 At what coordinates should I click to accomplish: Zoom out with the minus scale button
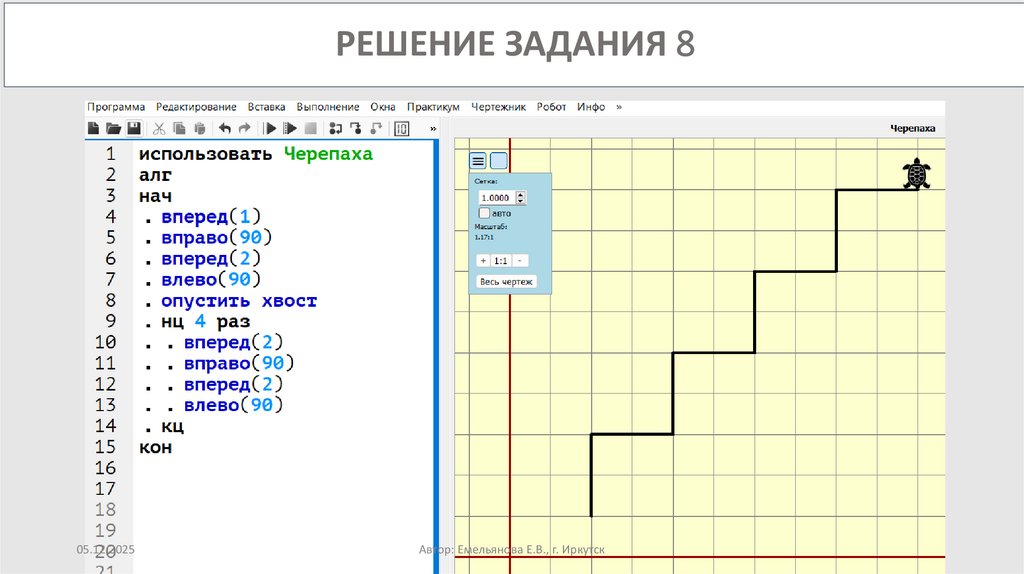tap(520, 261)
